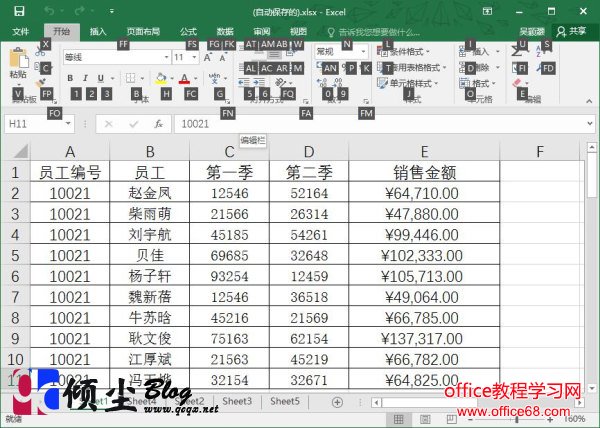Open the Ribbon Display Options icon
This screenshot has height=428, width=600.
click(487, 11)
